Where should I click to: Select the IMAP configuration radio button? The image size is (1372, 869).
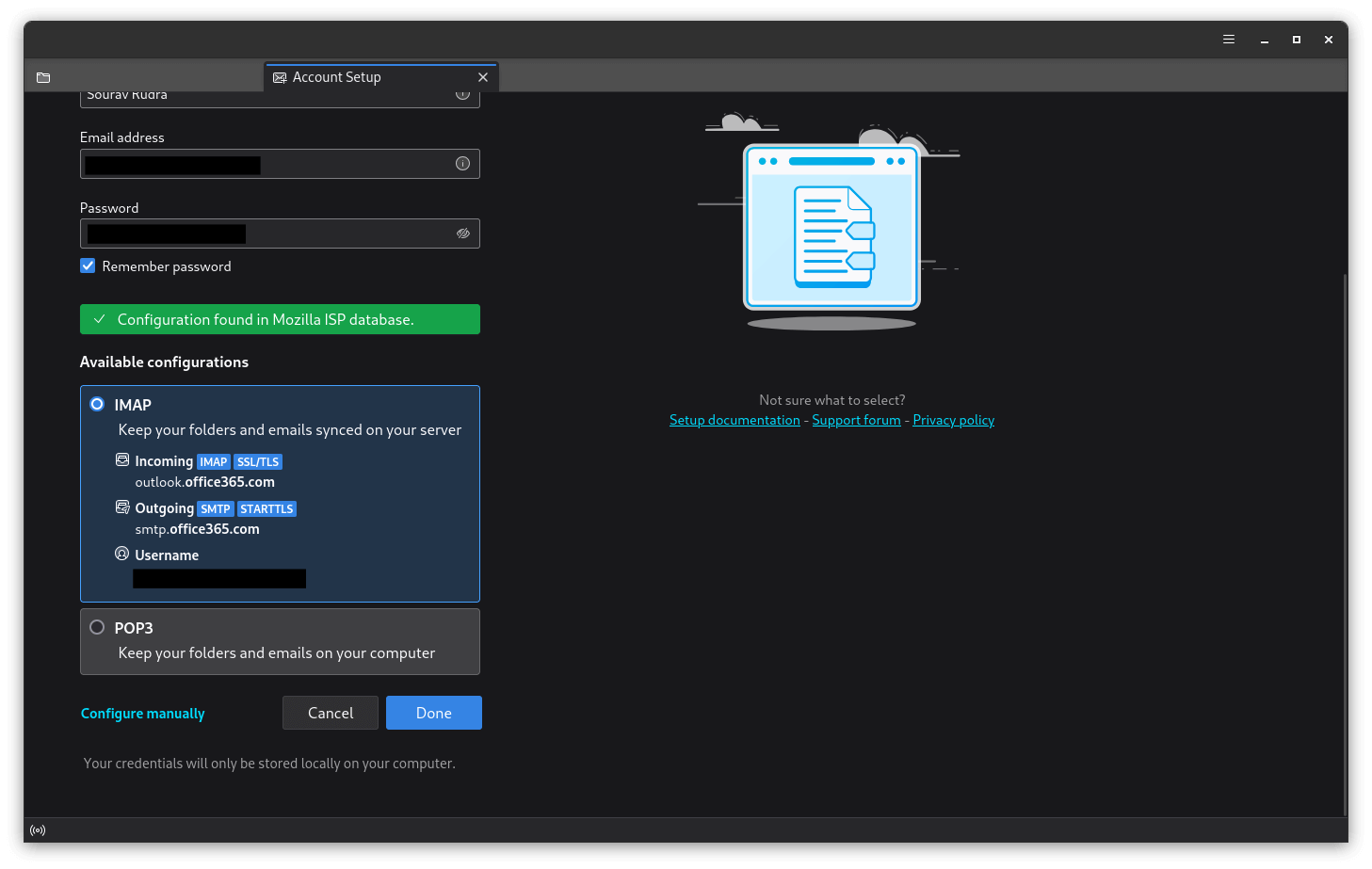click(97, 404)
